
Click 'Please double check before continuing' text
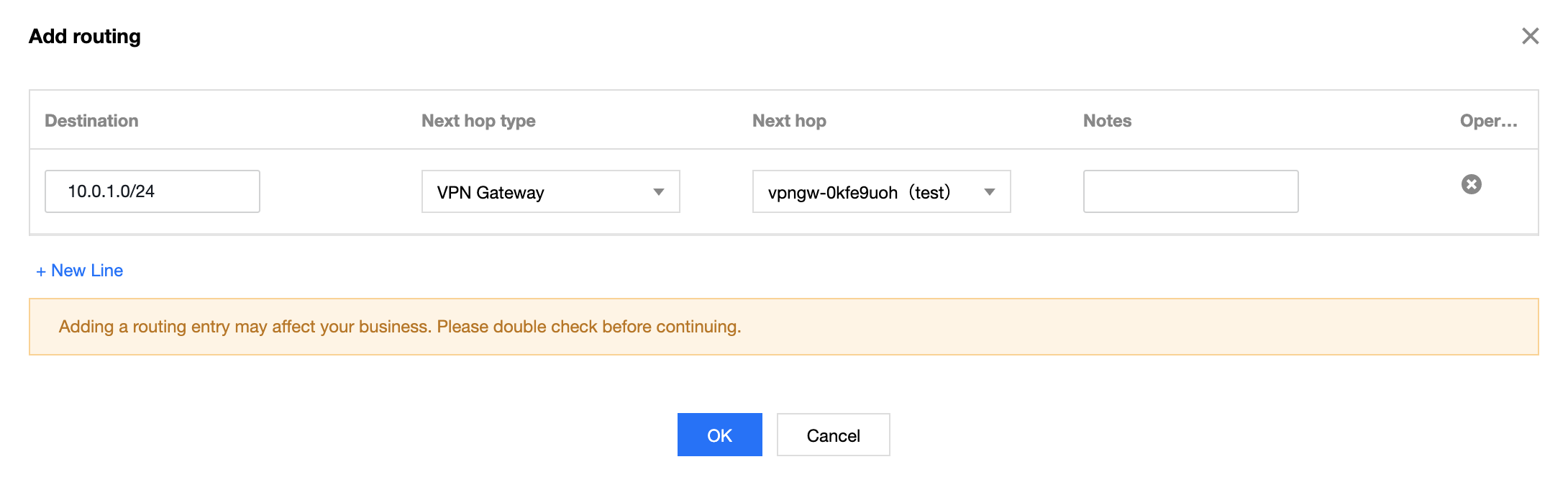[588, 327]
